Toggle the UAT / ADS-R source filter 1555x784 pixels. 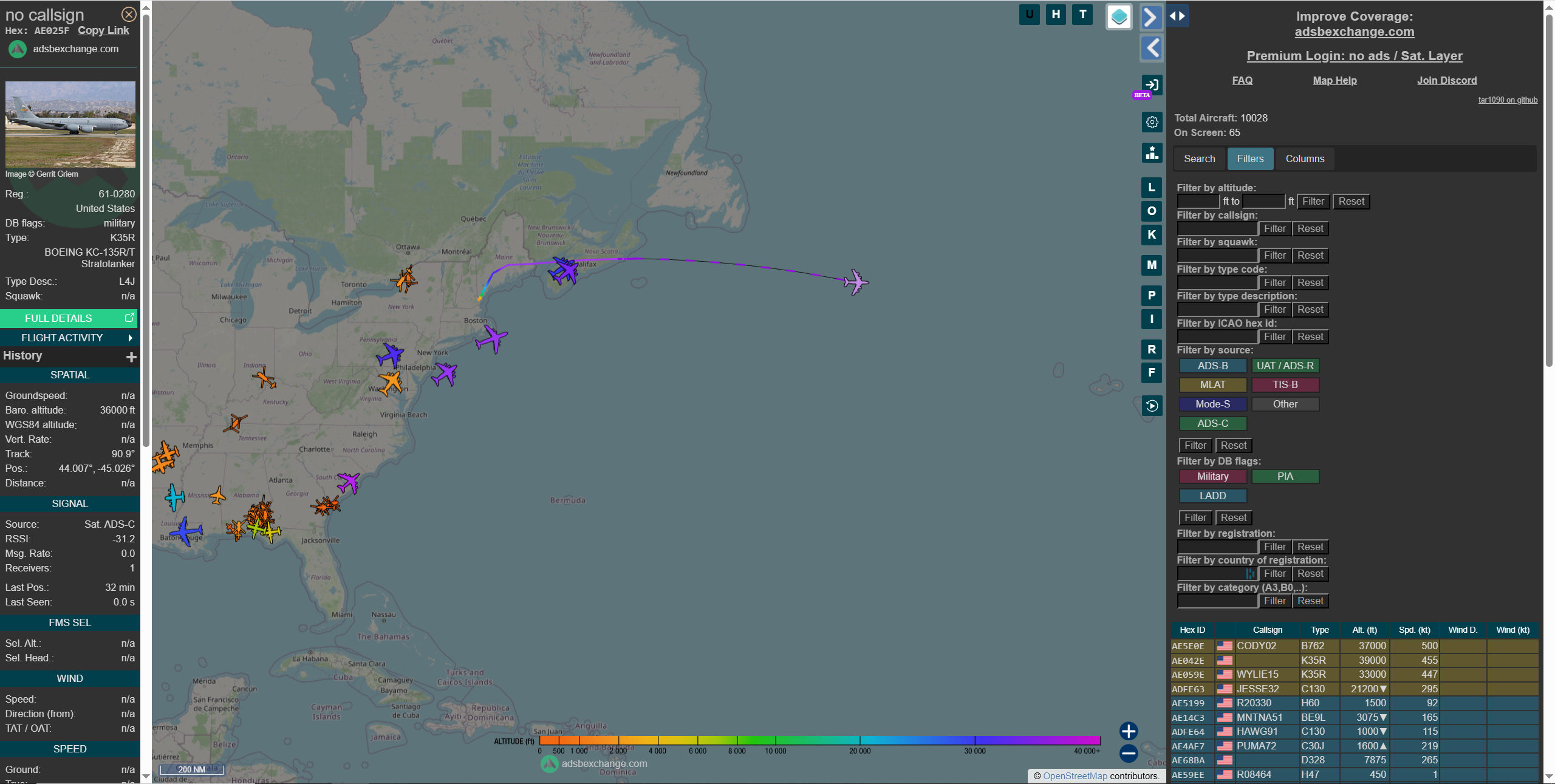(1285, 366)
